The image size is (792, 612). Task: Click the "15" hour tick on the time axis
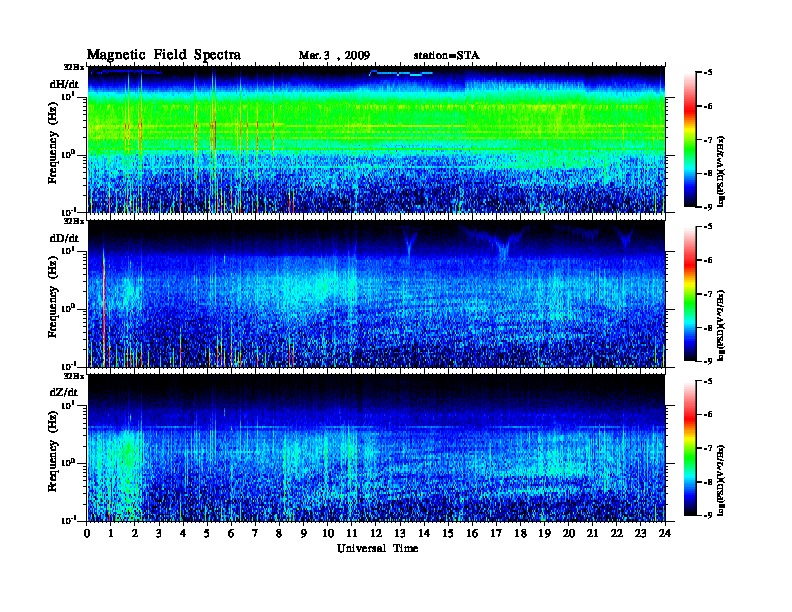coord(448,534)
